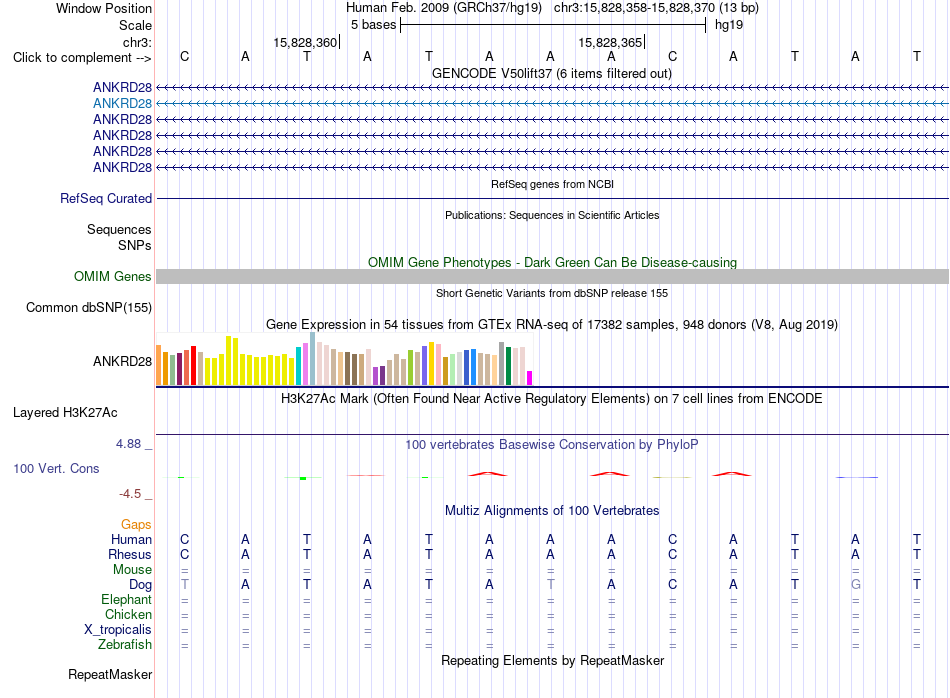Click the 15,828,365 ruler coordinate

coord(610,42)
